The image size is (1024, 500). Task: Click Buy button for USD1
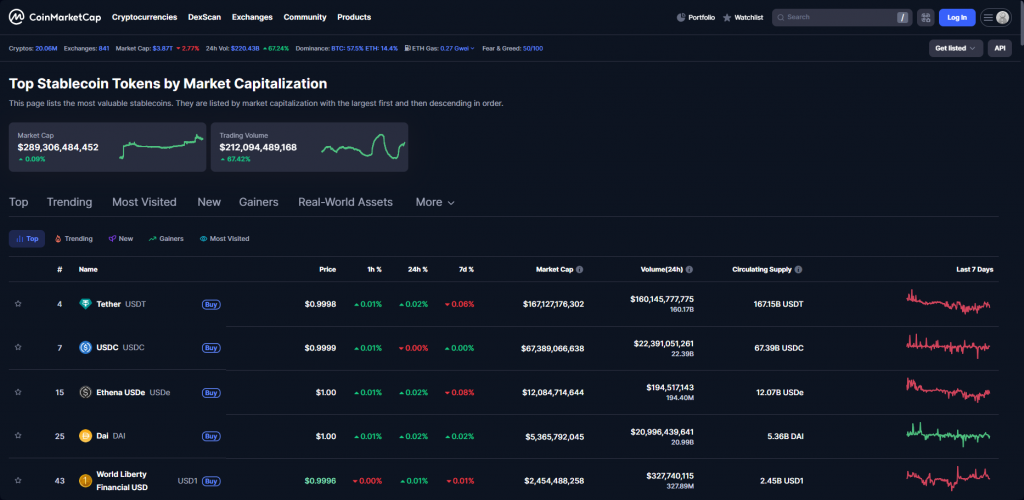coord(211,481)
